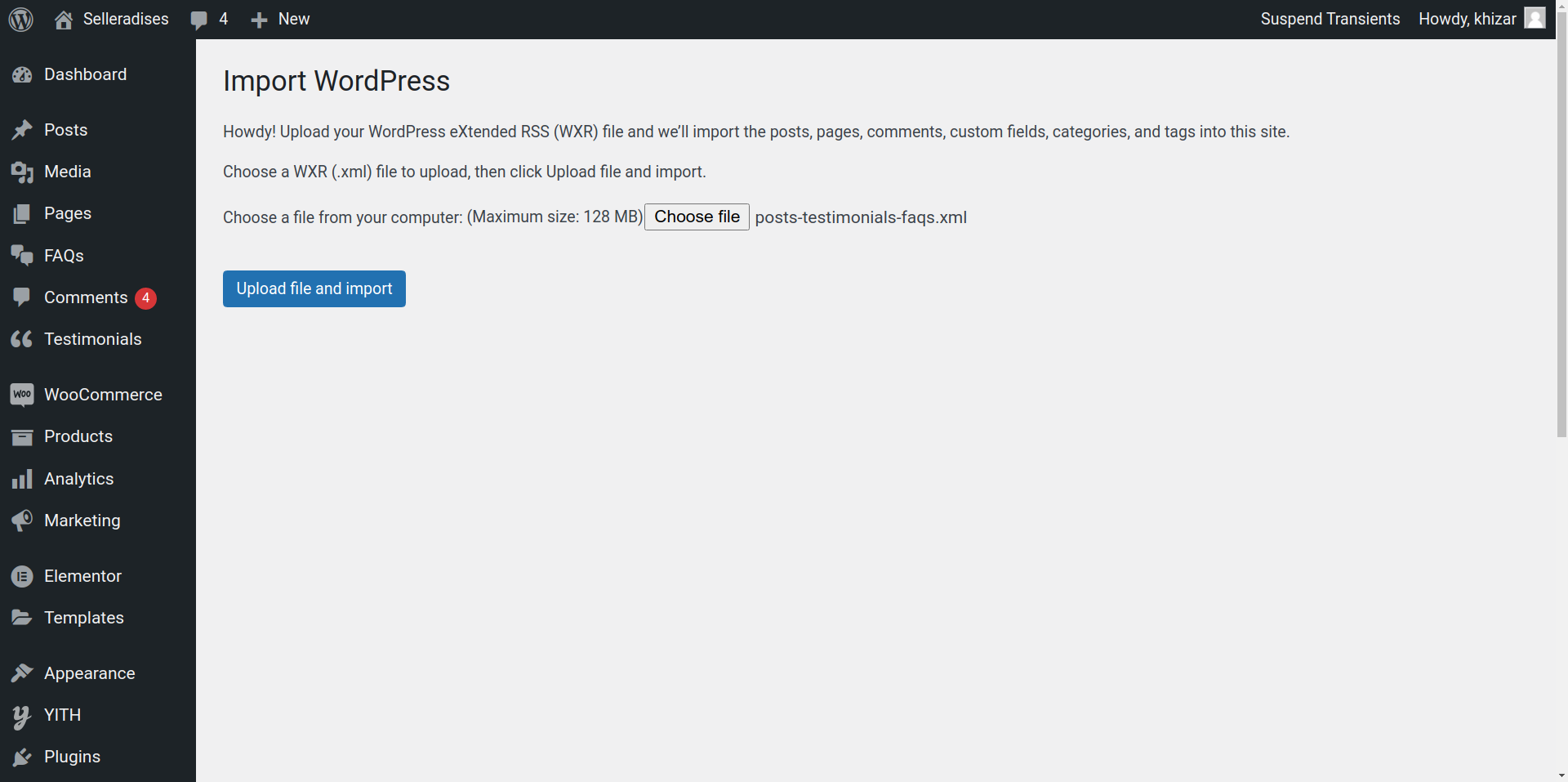Click the Elementor logo icon

(x=22, y=576)
